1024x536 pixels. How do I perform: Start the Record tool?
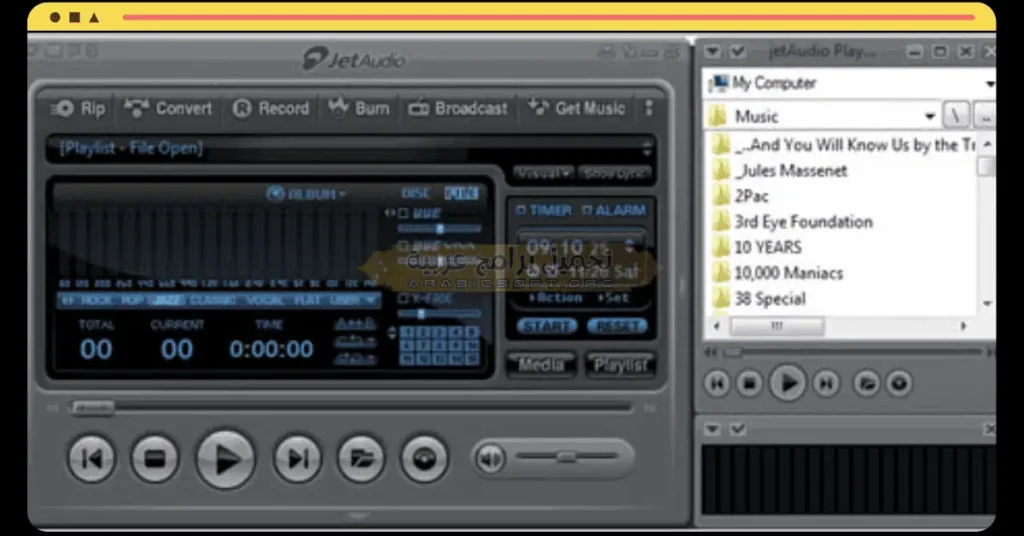271,108
